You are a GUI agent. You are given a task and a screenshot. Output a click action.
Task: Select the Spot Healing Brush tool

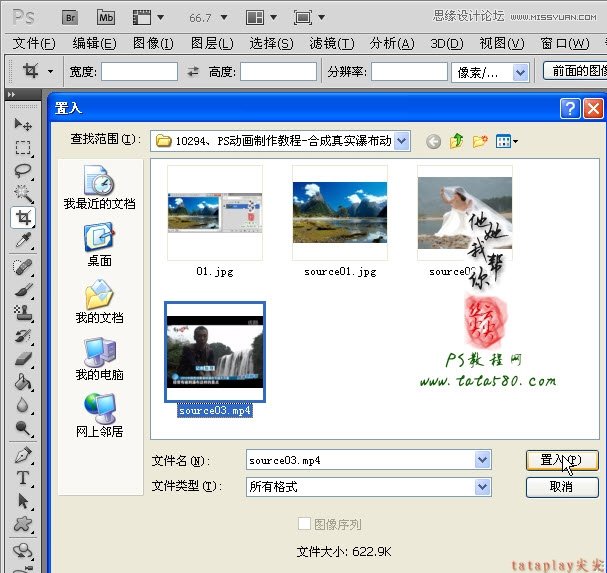23,267
